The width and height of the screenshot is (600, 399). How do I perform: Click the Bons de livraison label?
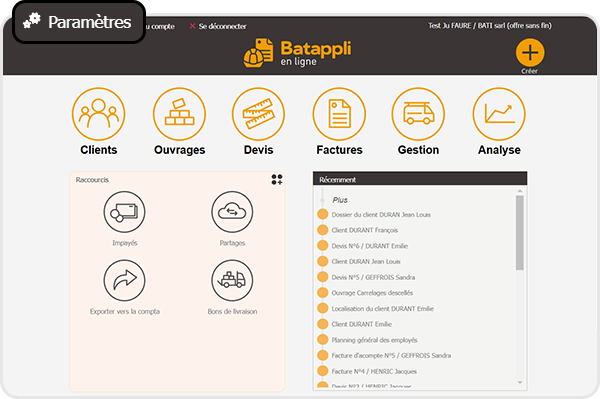pos(232,311)
